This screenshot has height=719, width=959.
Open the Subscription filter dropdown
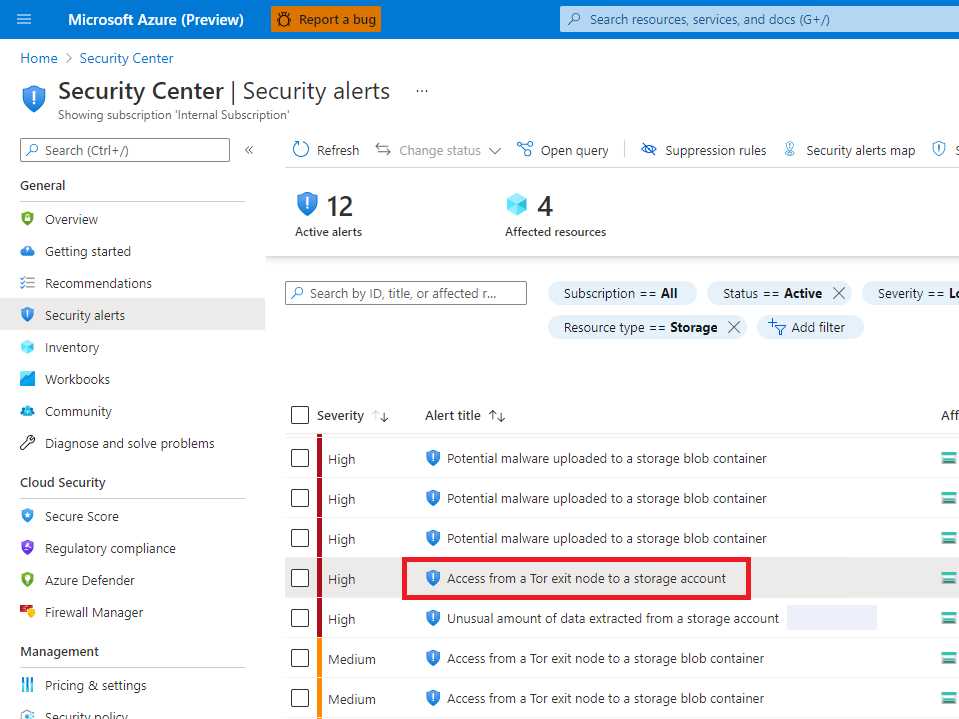(x=622, y=293)
